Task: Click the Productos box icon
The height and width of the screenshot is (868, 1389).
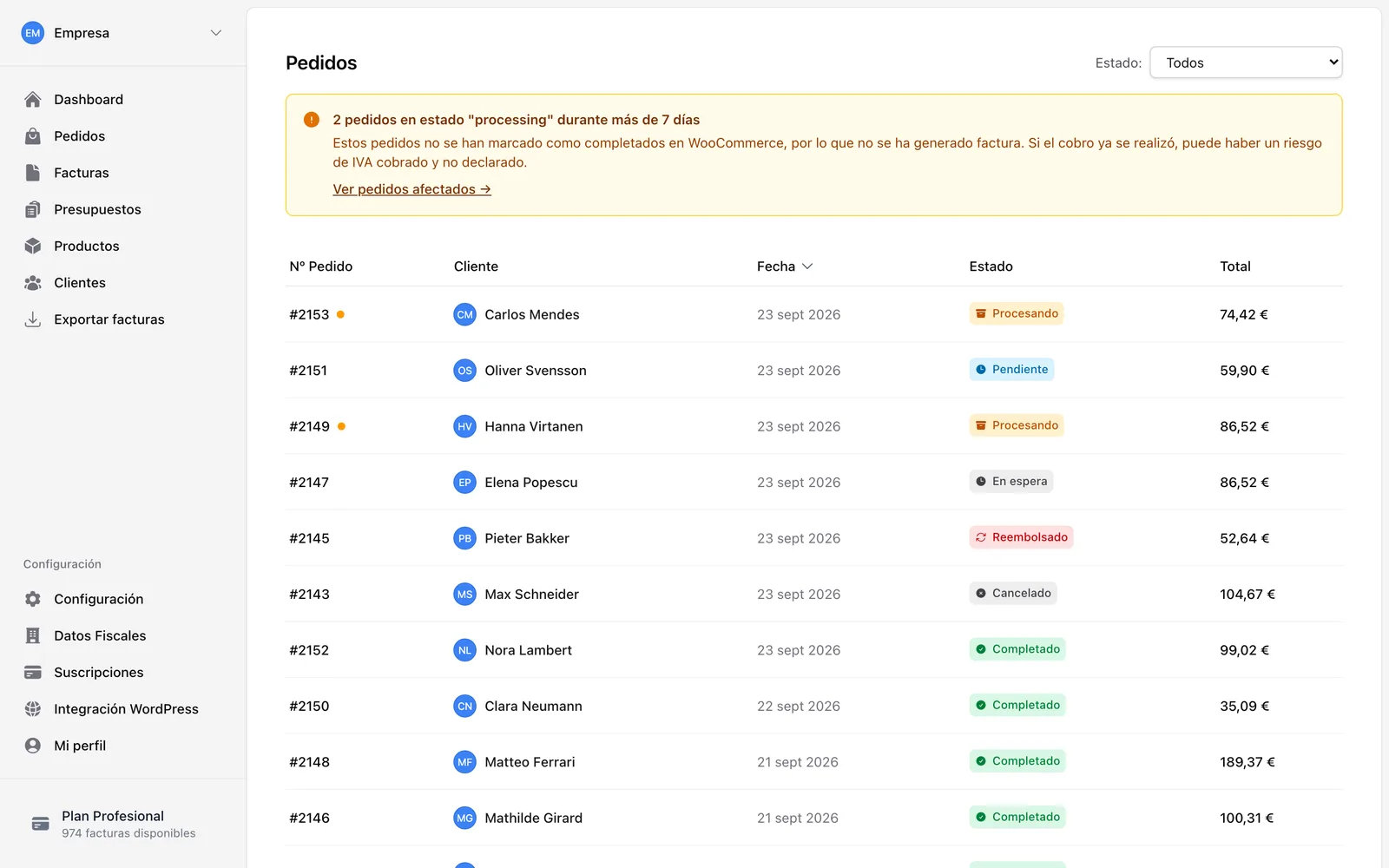Action: click(x=33, y=246)
